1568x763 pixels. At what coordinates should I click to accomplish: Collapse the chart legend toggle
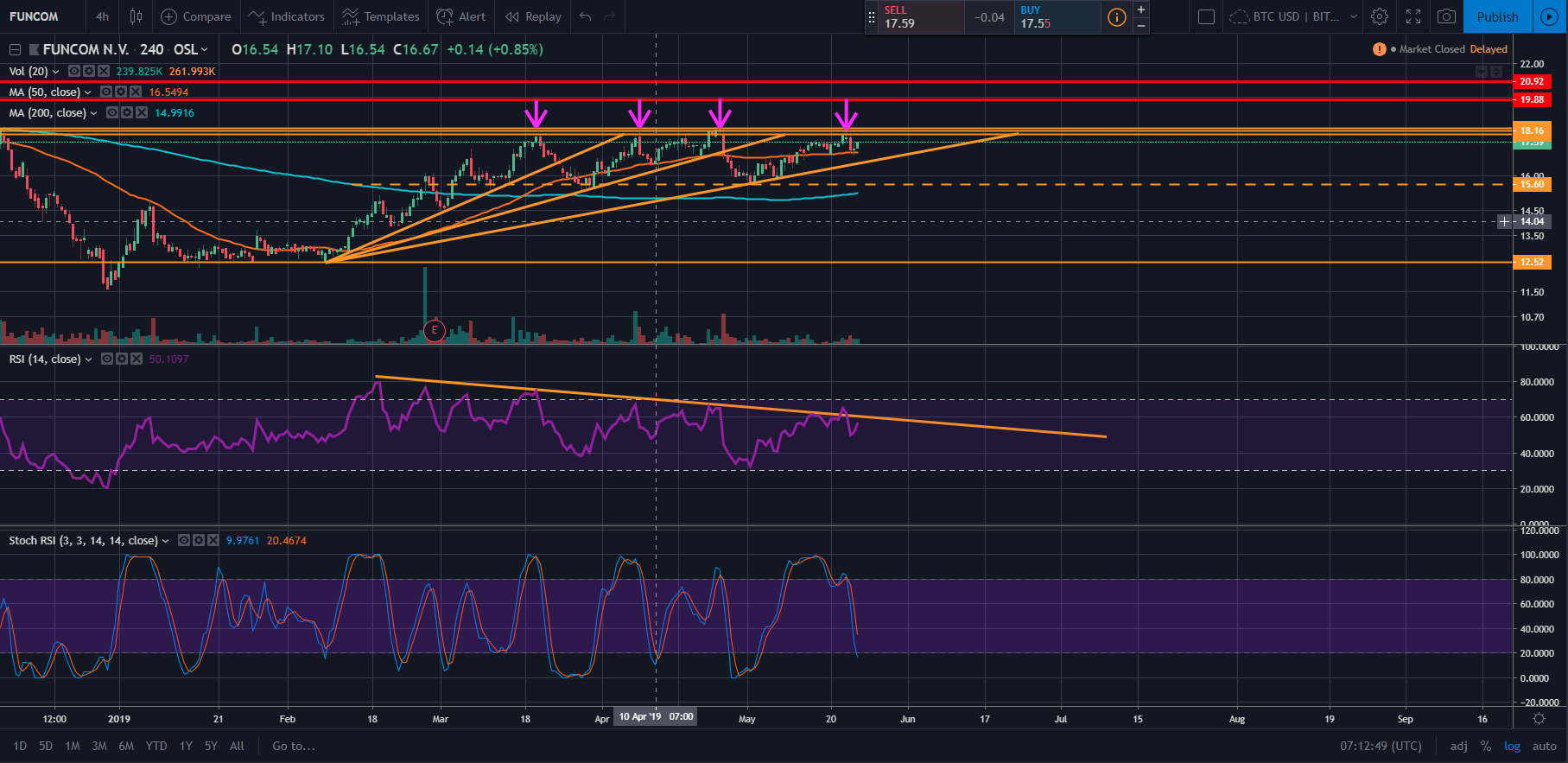pyautogui.click(x=15, y=50)
